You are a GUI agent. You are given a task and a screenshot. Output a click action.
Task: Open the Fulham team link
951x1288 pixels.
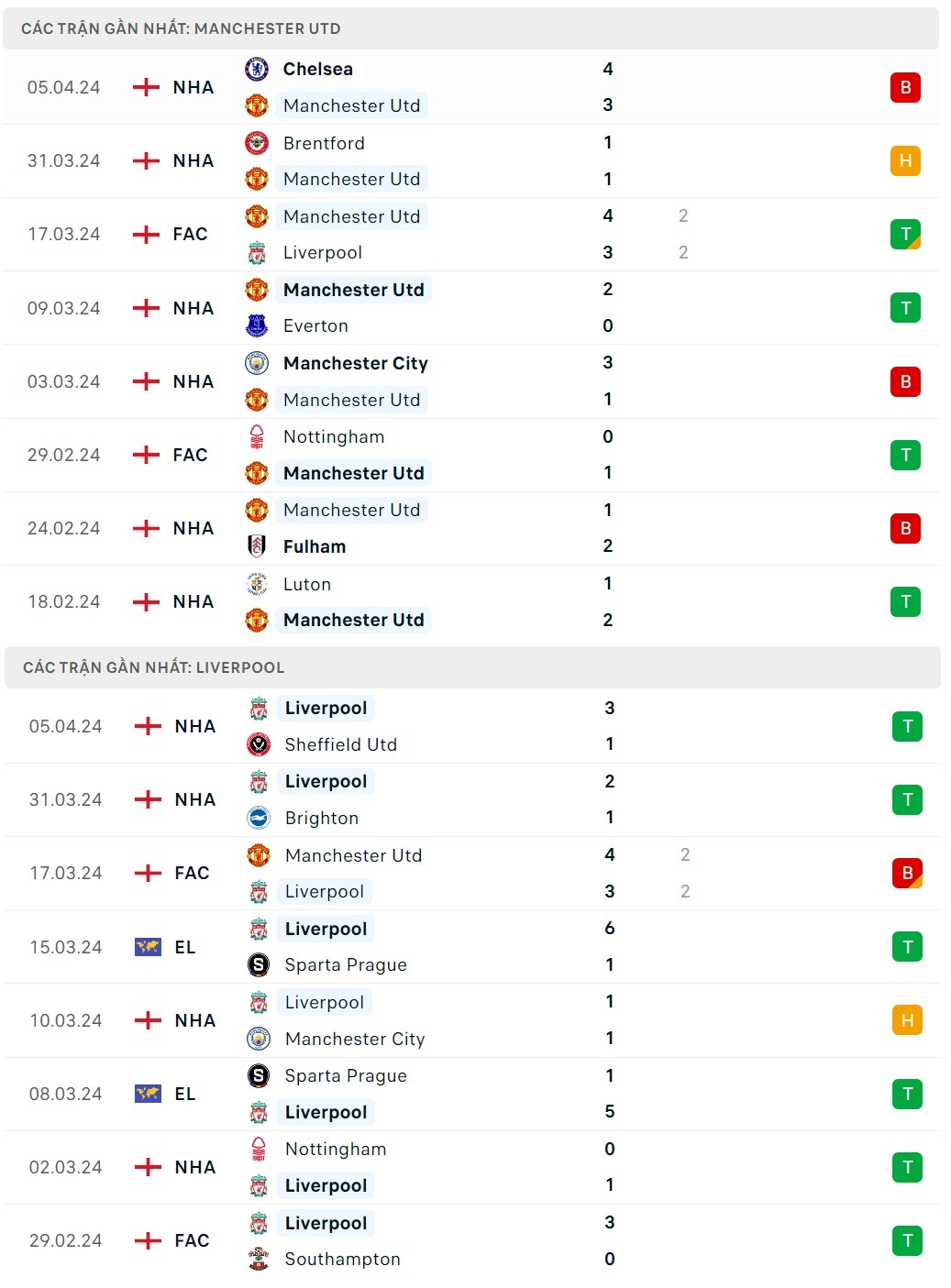[x=315, y=546]
